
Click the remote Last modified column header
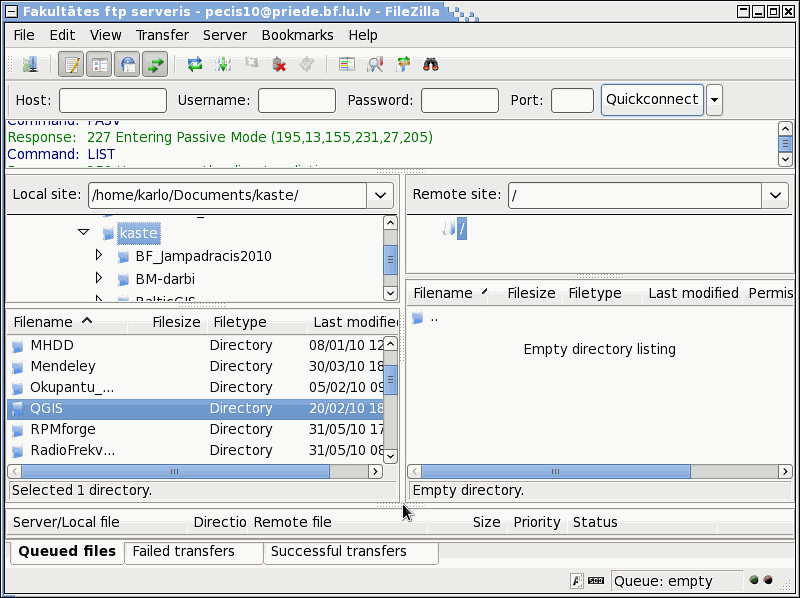(693, 293)
